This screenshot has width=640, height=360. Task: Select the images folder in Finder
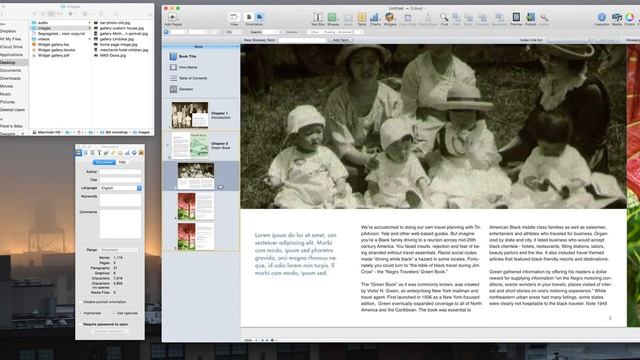61,28
